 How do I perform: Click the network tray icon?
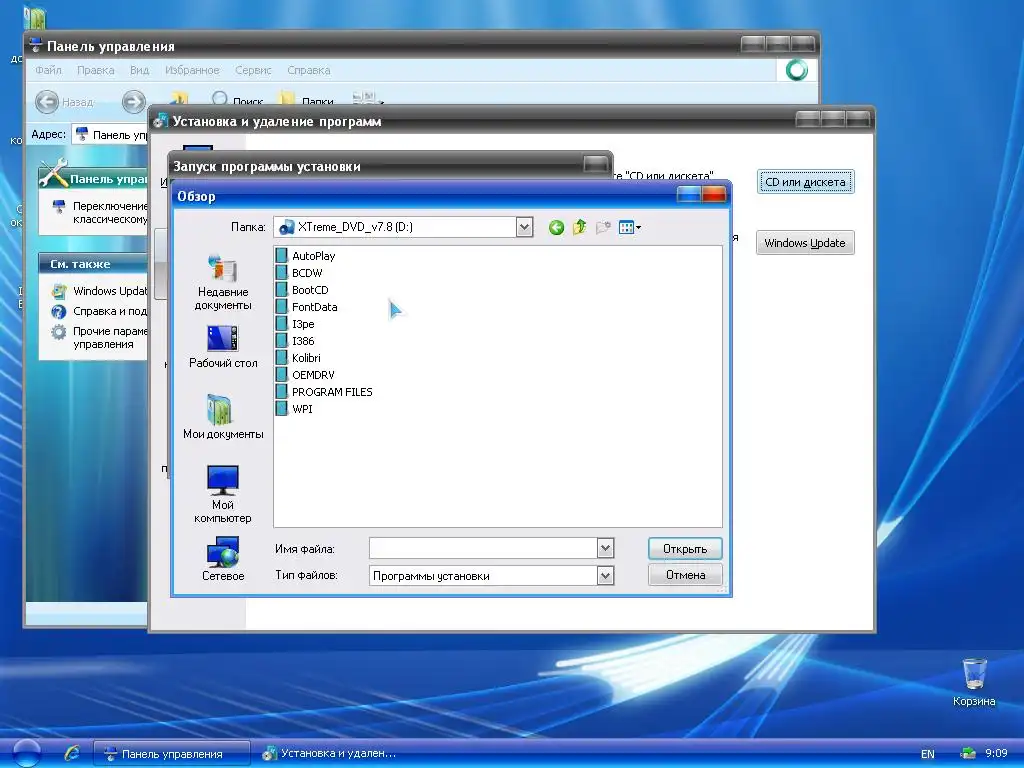967,753
